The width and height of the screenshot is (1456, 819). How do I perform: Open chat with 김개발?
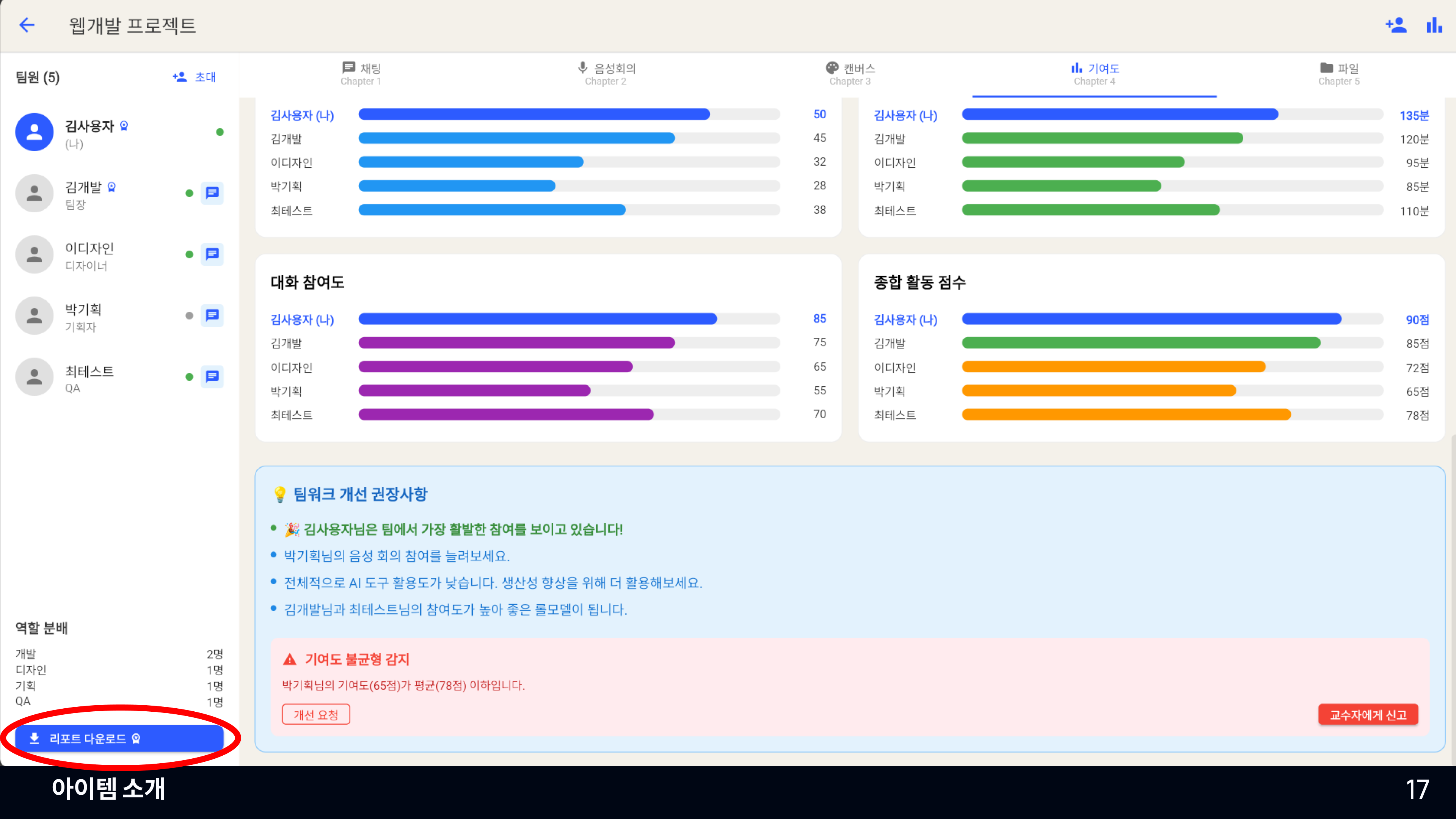click(212, 193)
